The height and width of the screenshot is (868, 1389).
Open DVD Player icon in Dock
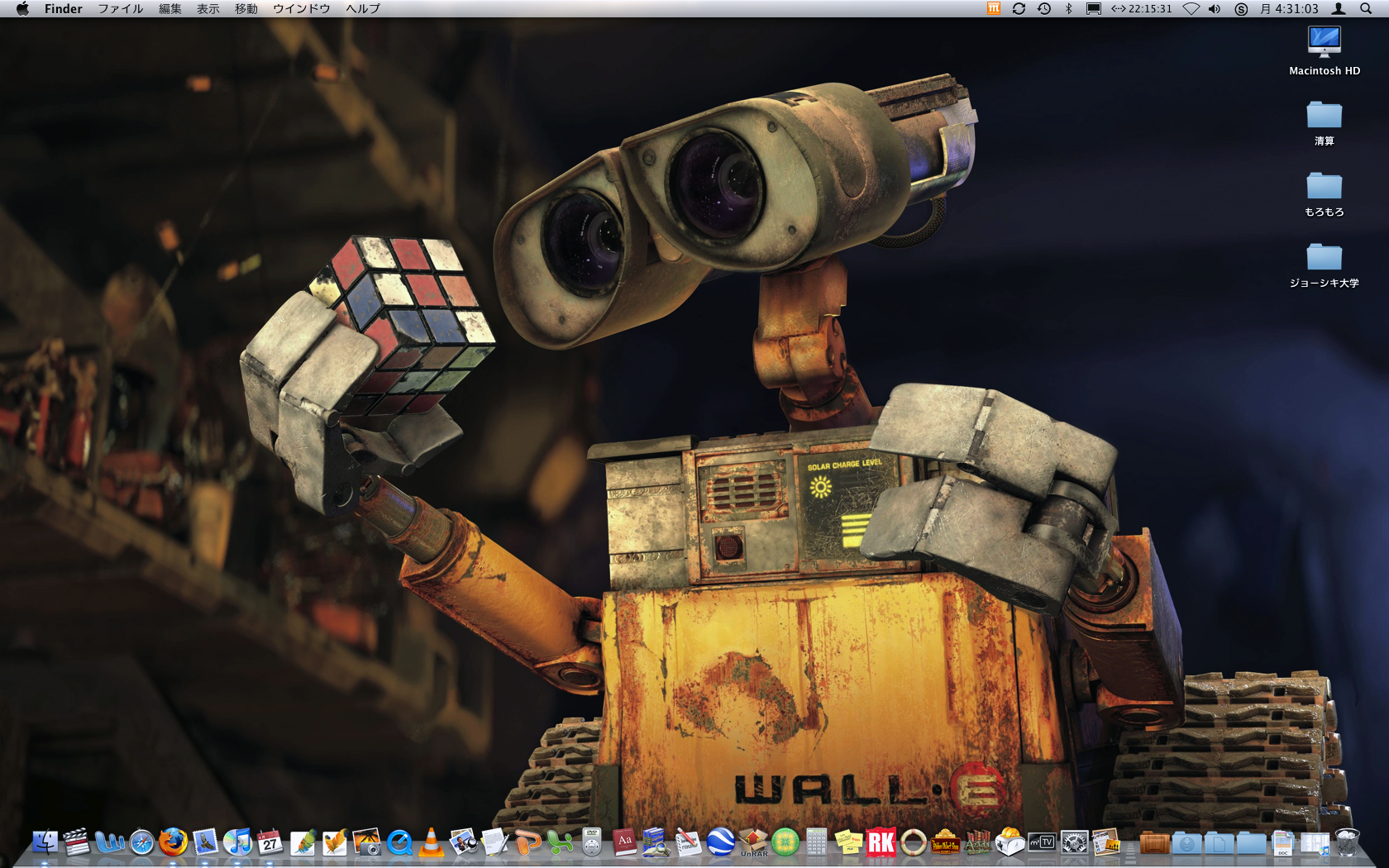pos(592,842)
